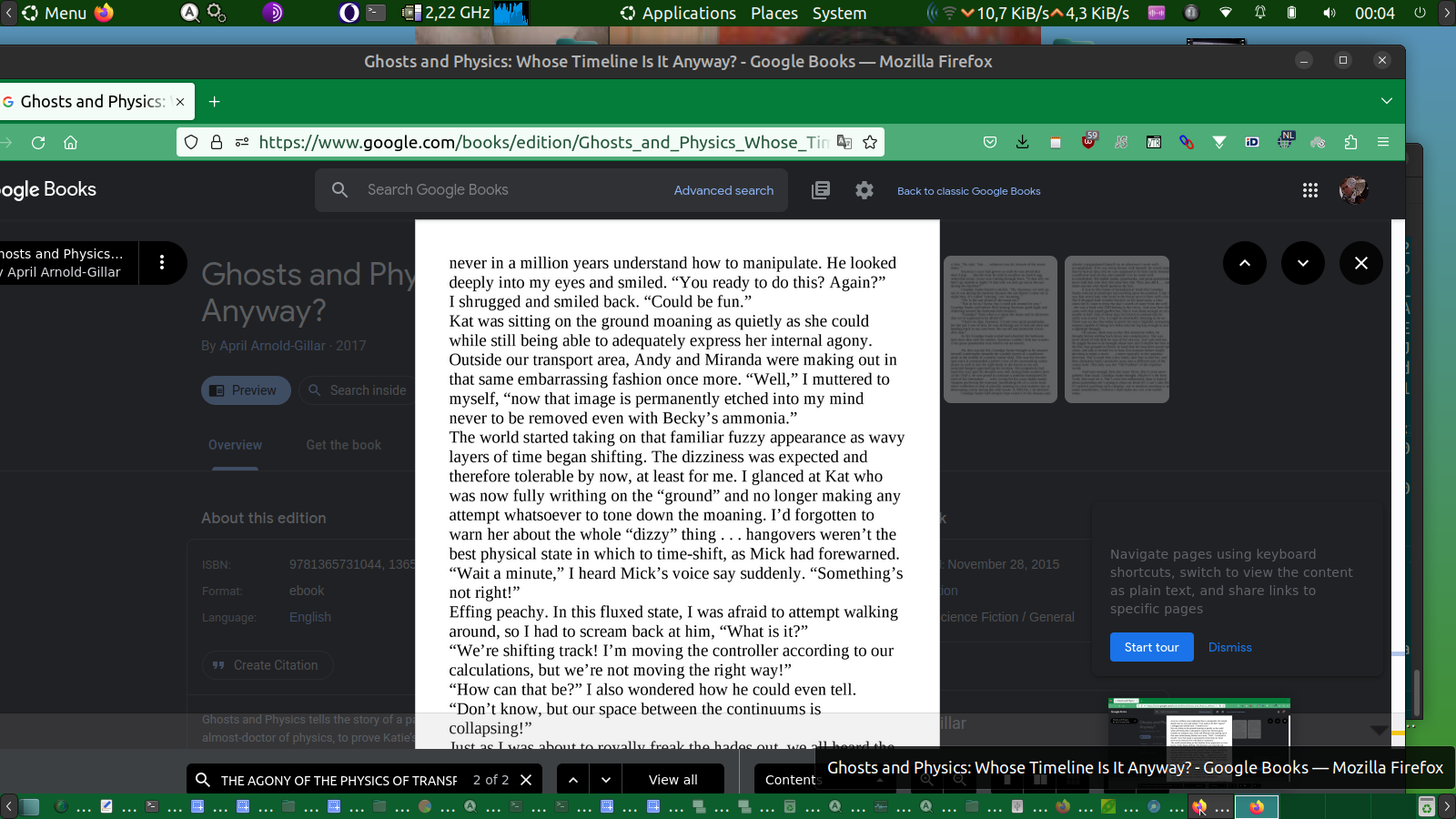View site security lock information
The height and width of the screenshot is (819, 1456).
(217, 142)
